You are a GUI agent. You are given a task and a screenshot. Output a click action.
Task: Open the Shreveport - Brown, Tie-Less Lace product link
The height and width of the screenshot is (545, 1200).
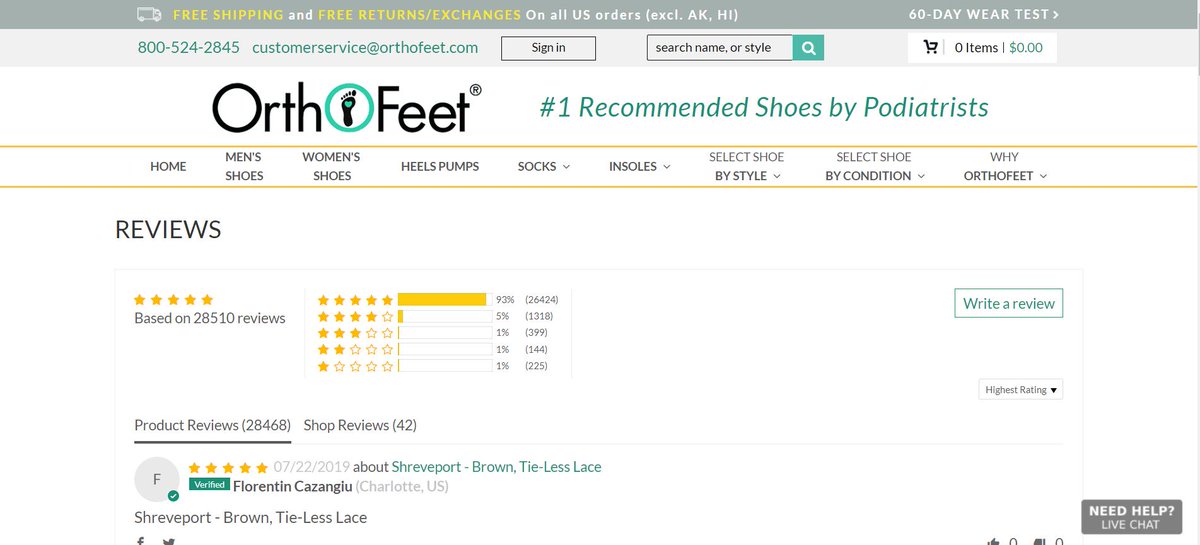pyautogui.click(x=497, y=467)
